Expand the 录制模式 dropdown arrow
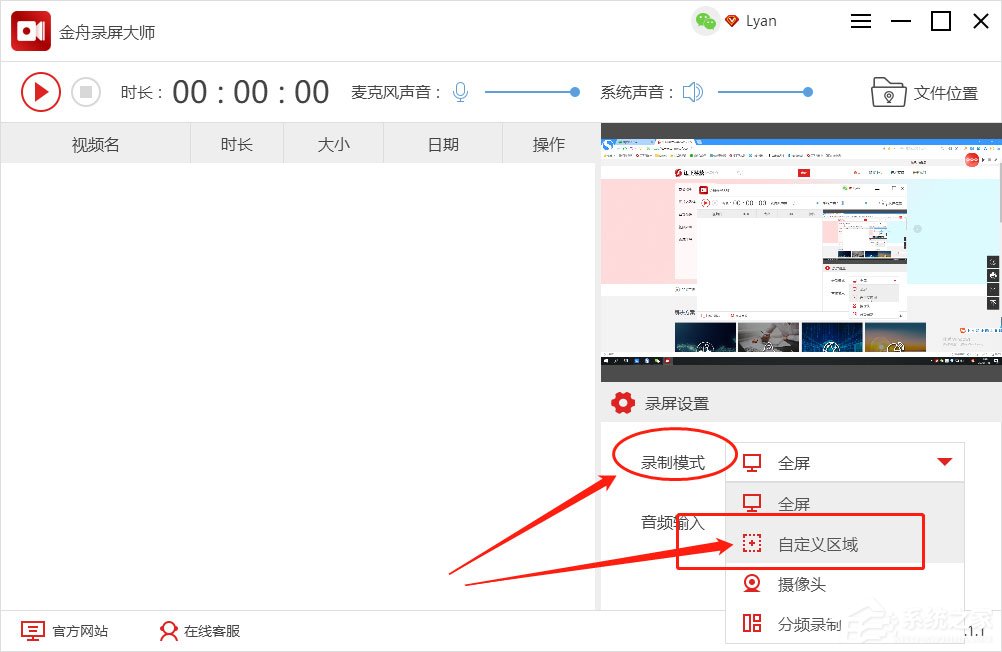Viewport: 1002px width, 652px height. tap(944, 462)
